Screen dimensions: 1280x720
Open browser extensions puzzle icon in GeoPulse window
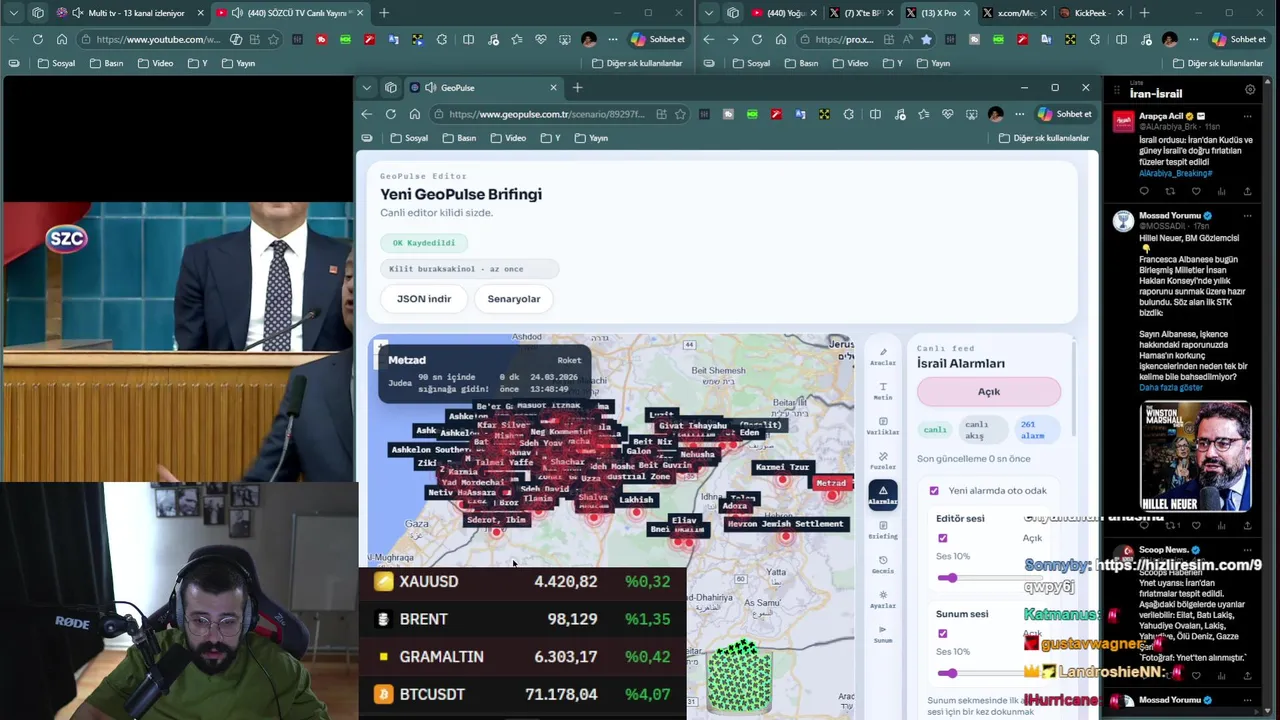click(x=848, y=114)
